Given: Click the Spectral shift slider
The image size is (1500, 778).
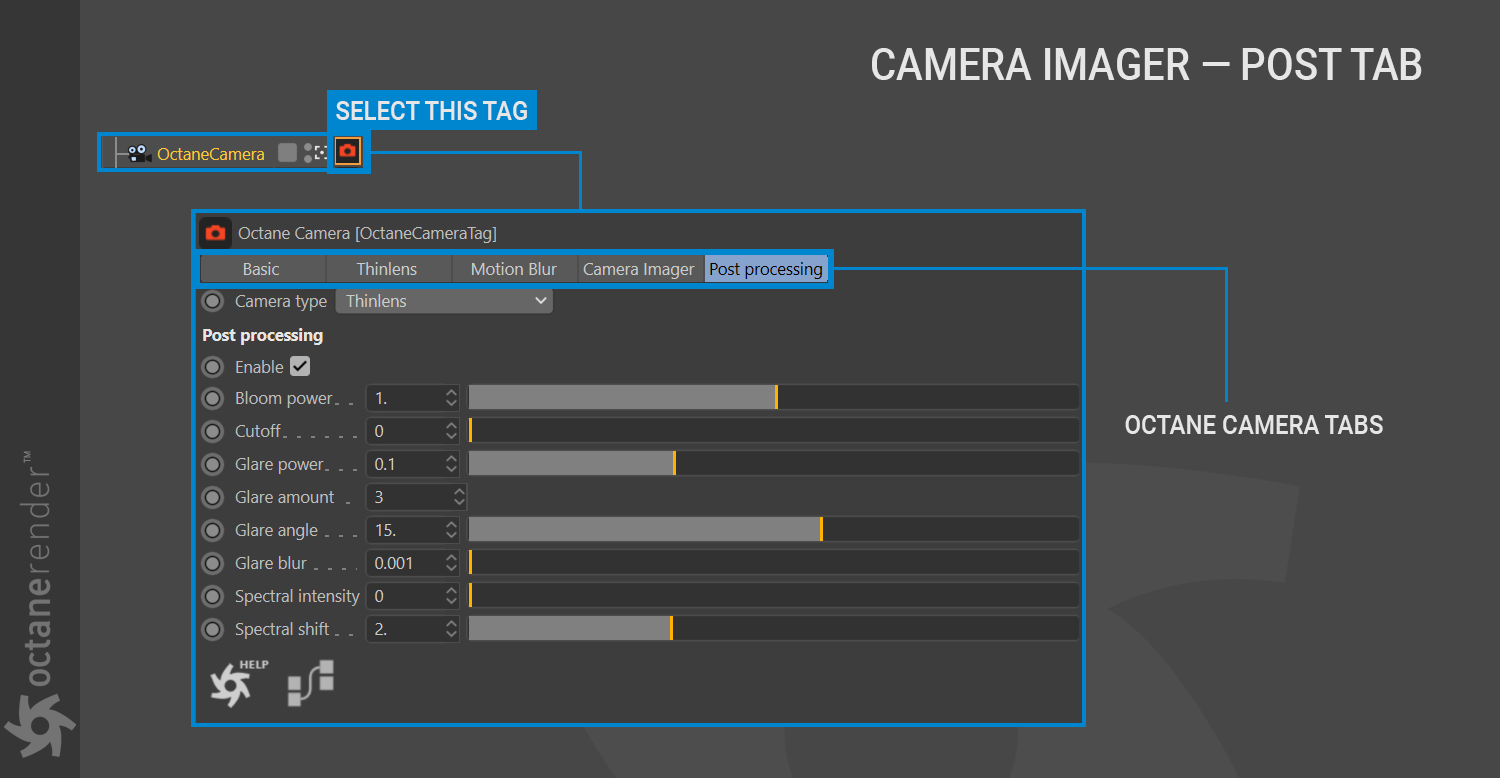Looking at the screenshot, I should click(773, 629).
